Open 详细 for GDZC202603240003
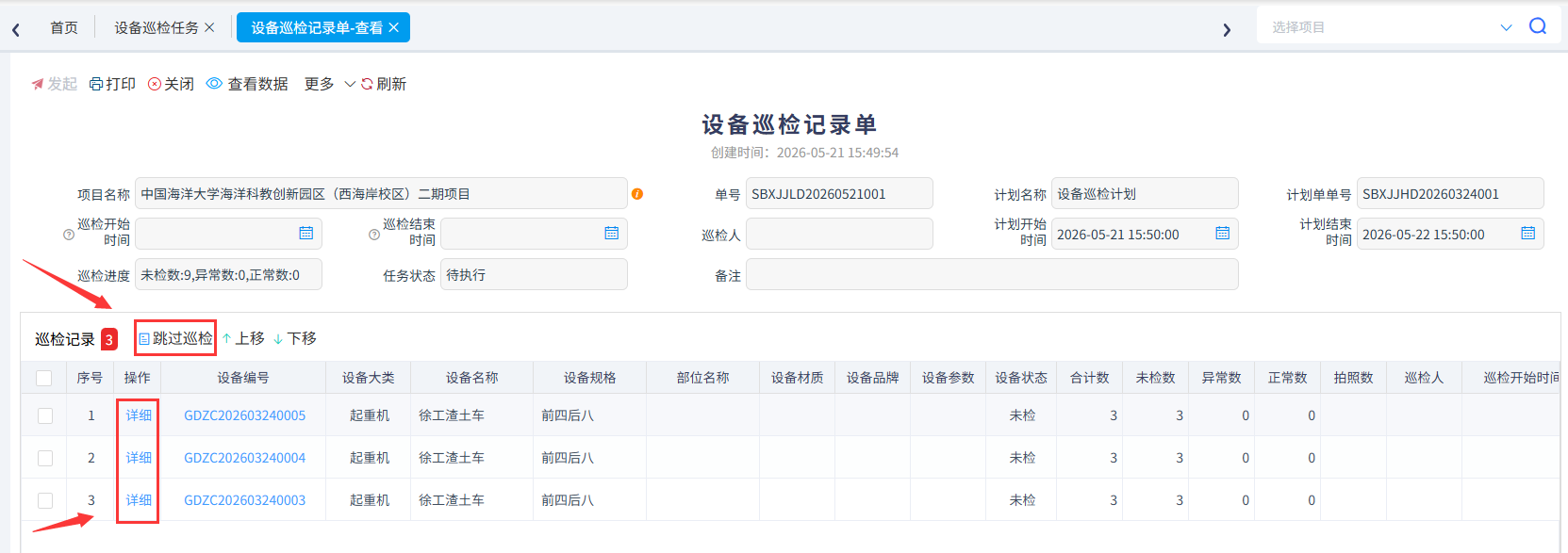This screenshot has height=553, width=1568. coord(139,500)
